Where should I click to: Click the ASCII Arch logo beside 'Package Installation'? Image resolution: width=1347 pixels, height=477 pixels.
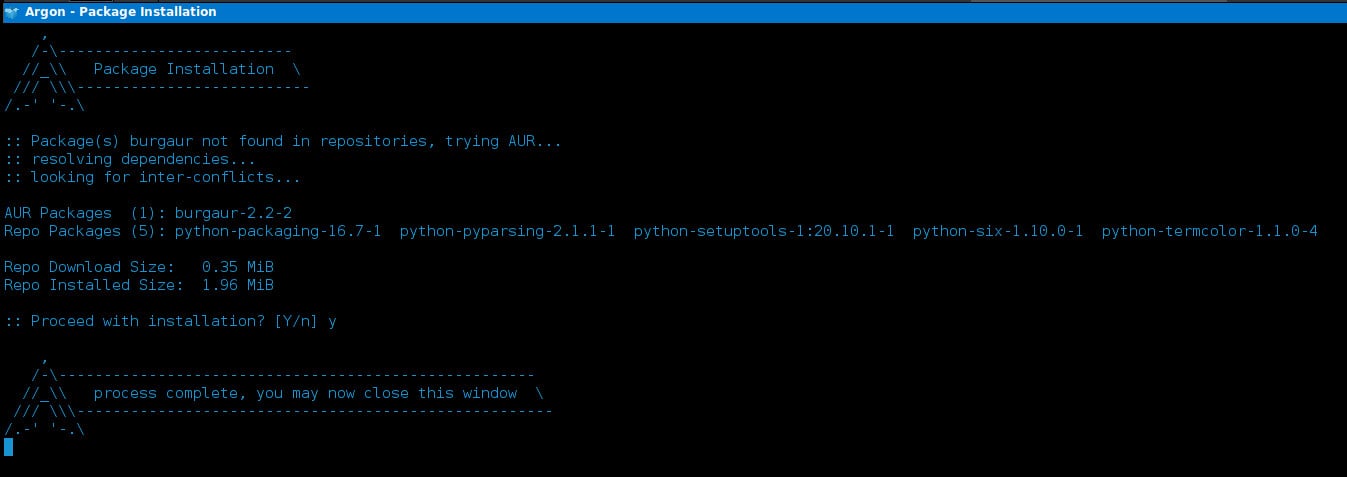coord(44,69)
